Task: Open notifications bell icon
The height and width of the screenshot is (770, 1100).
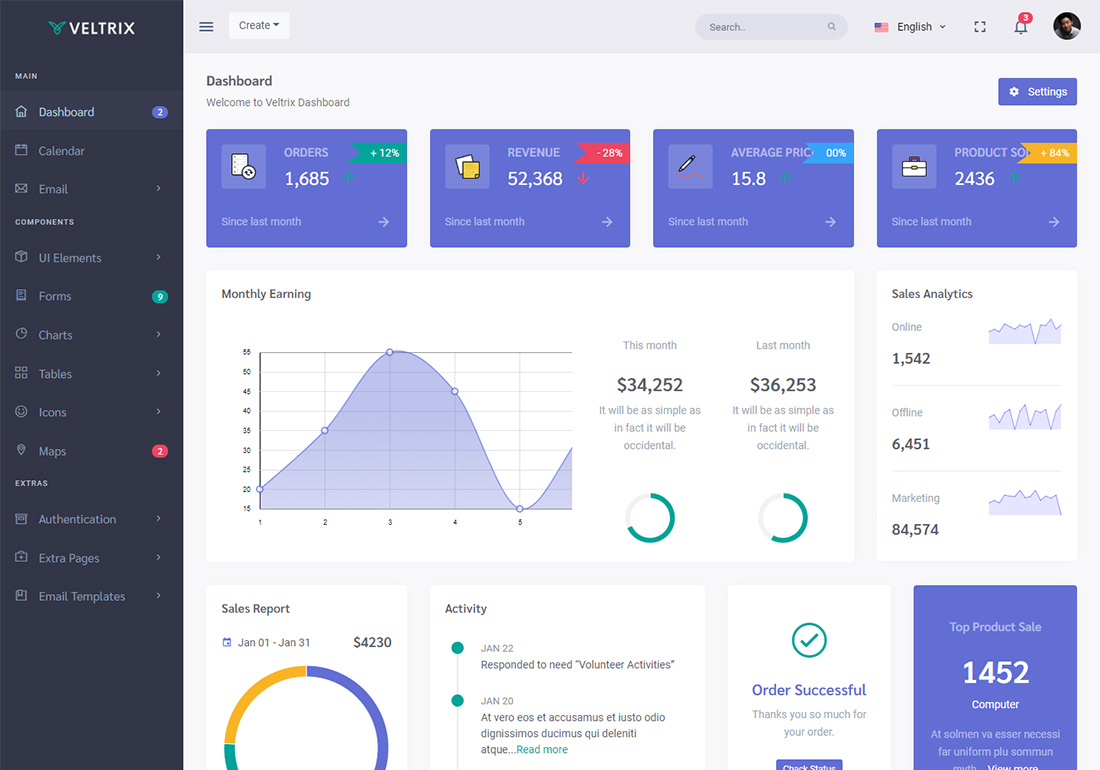Action: tap(1021, 27)
